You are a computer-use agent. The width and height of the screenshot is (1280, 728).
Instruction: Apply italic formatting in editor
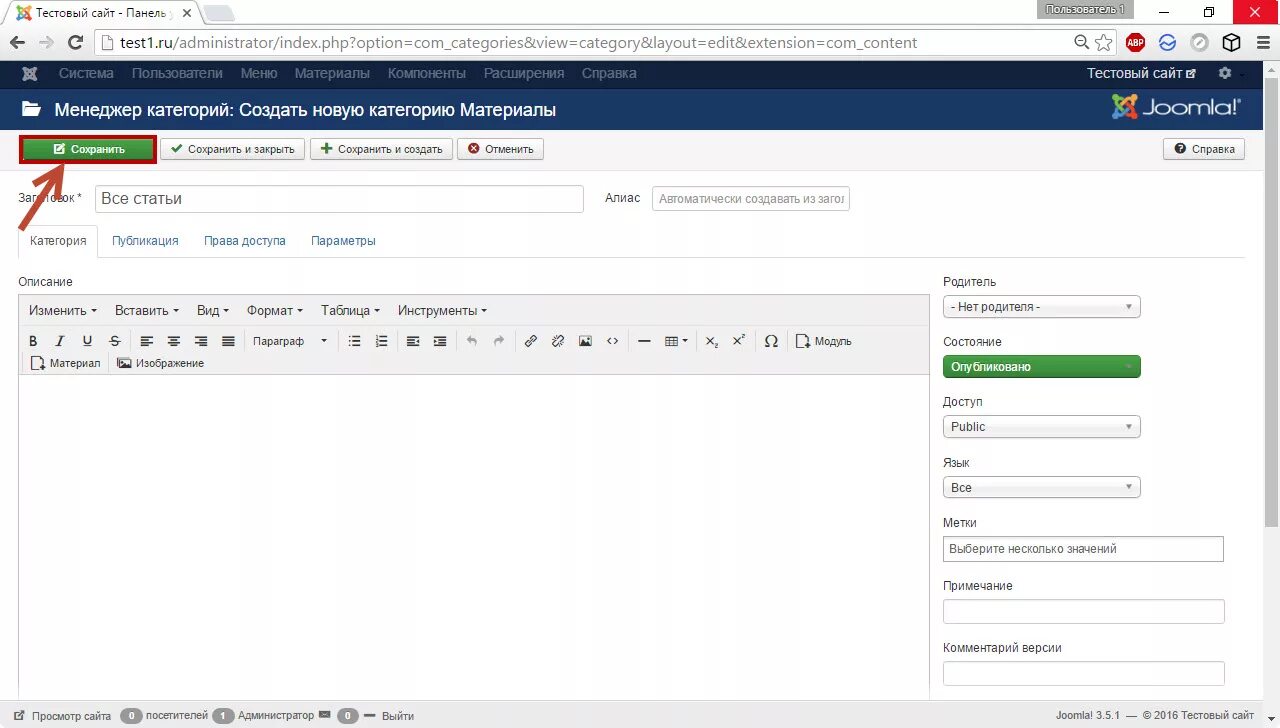(60, 341)
